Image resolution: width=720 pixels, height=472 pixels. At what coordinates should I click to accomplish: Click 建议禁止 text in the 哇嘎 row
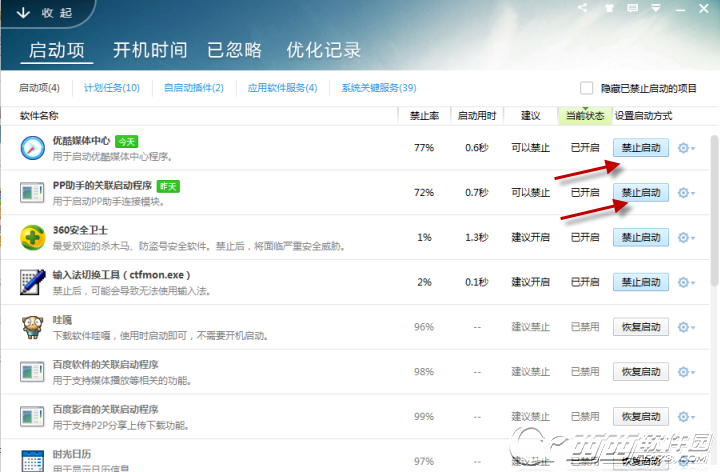[x=530, y=327]
